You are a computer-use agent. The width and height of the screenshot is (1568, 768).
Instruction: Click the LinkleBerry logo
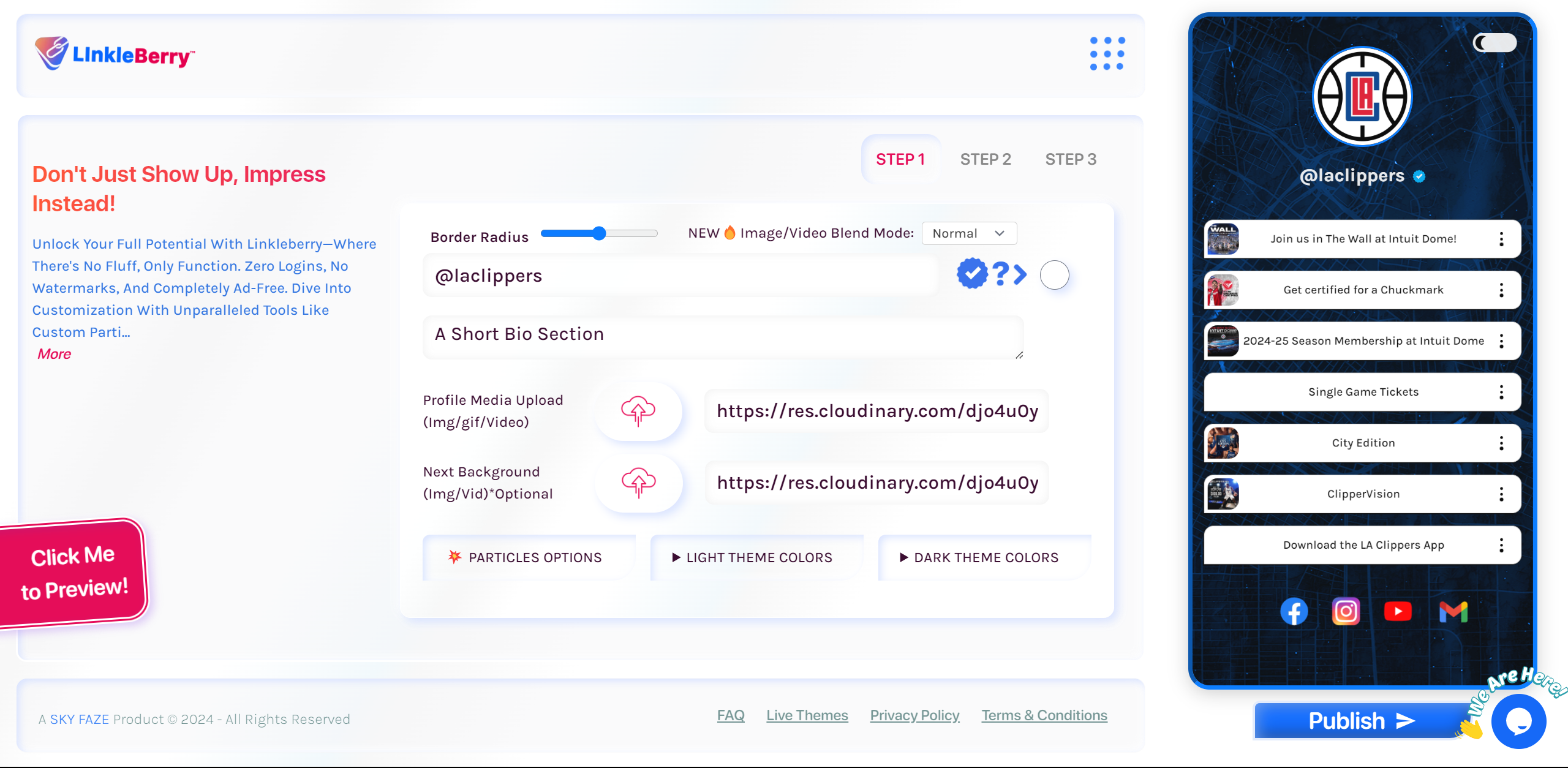pyautogui.click(x=115, y=54)
